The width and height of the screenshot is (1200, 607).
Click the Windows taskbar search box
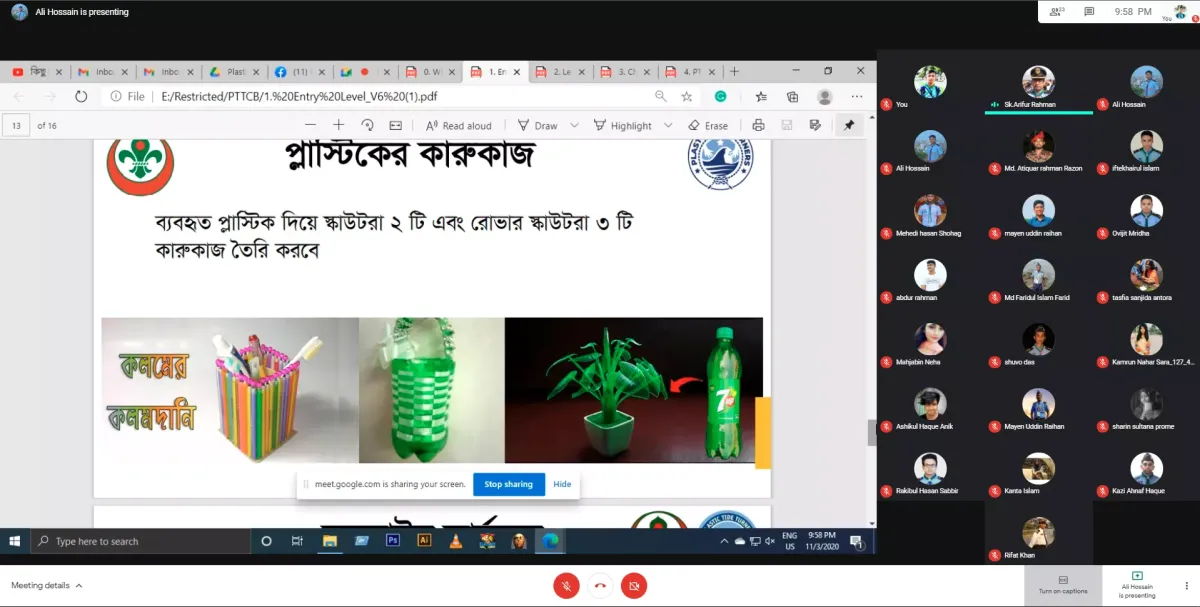pos(140,541)
